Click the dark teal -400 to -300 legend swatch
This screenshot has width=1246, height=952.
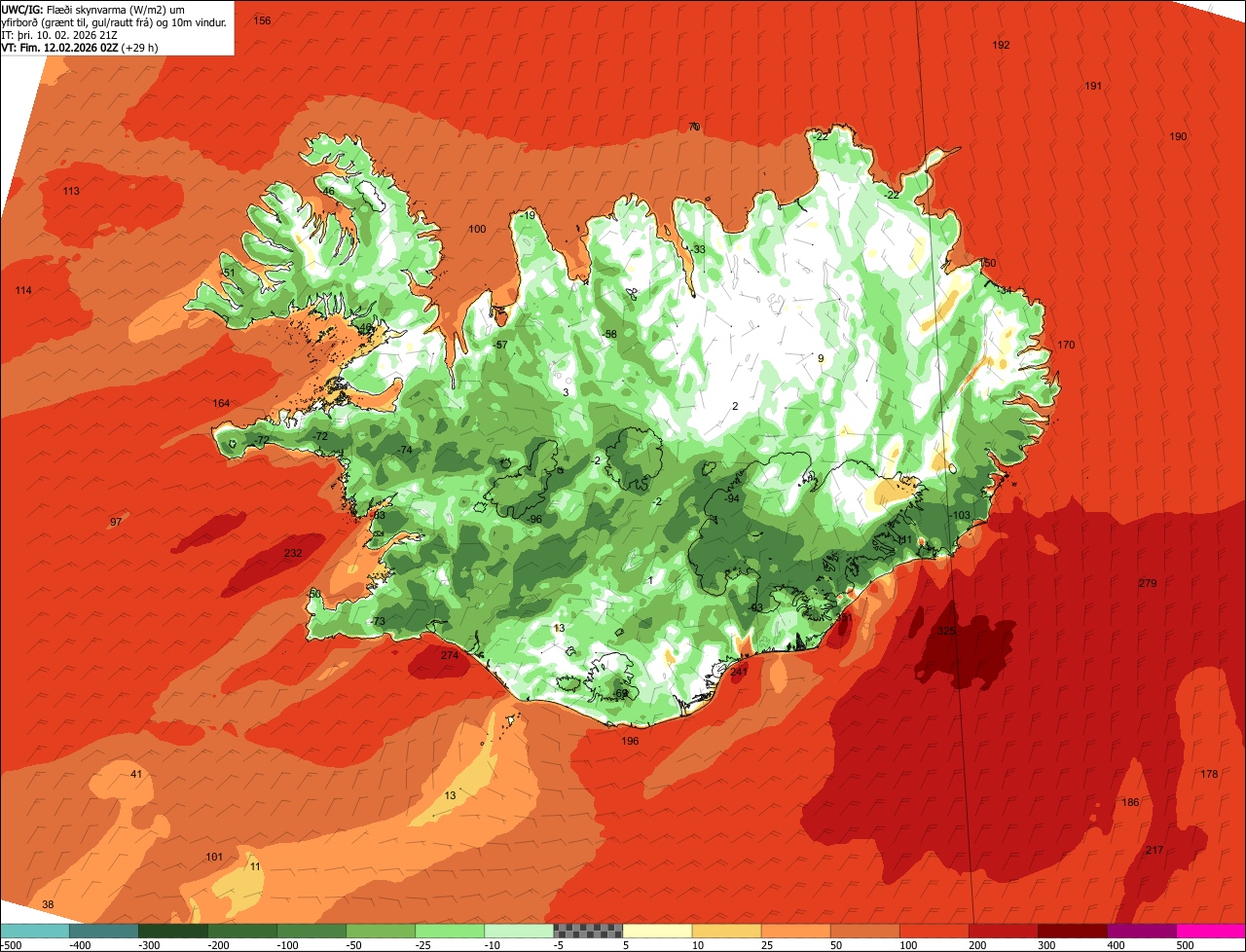pos(103,931)
